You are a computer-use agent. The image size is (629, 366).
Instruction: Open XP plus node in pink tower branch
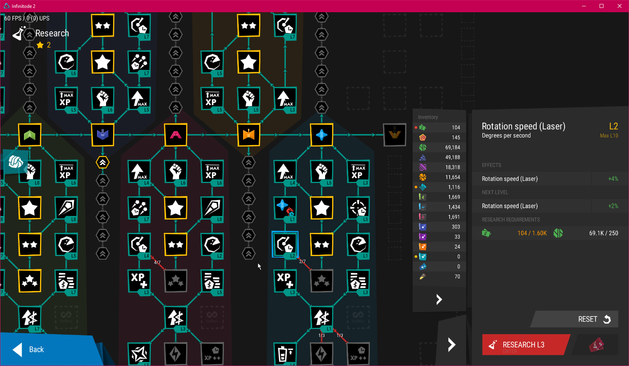(139, 281)
